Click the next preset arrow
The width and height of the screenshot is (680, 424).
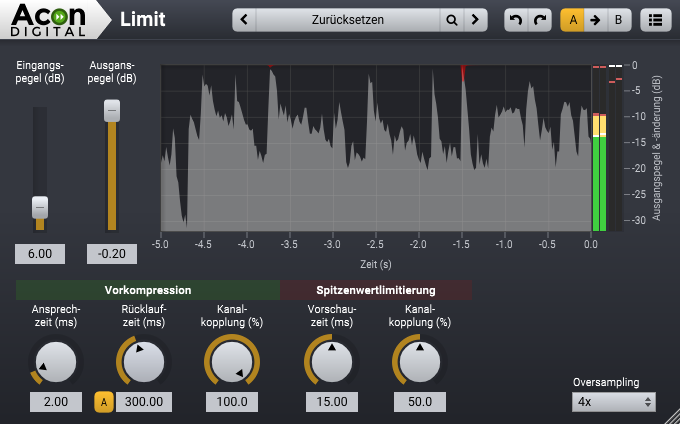pyautogui.click(x=476, y=19)
